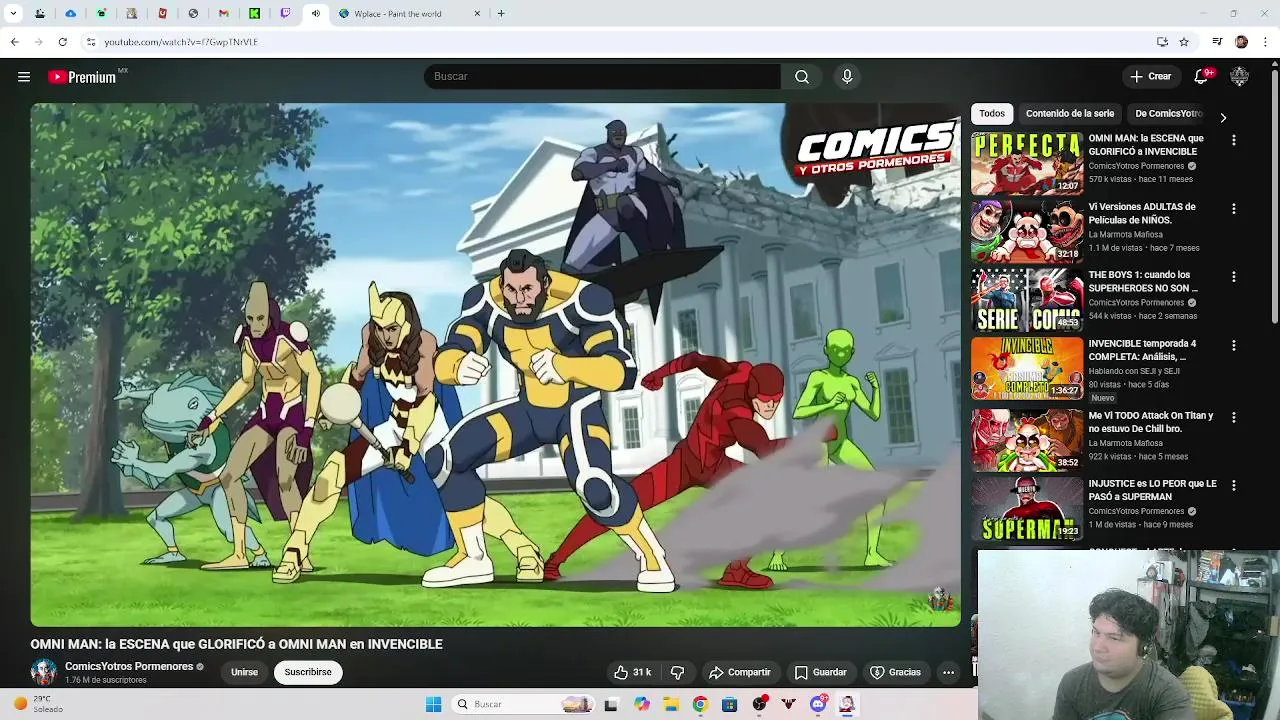Reload the current page
This screenshot has width=1280, height=720.
(x=62, y=42)
